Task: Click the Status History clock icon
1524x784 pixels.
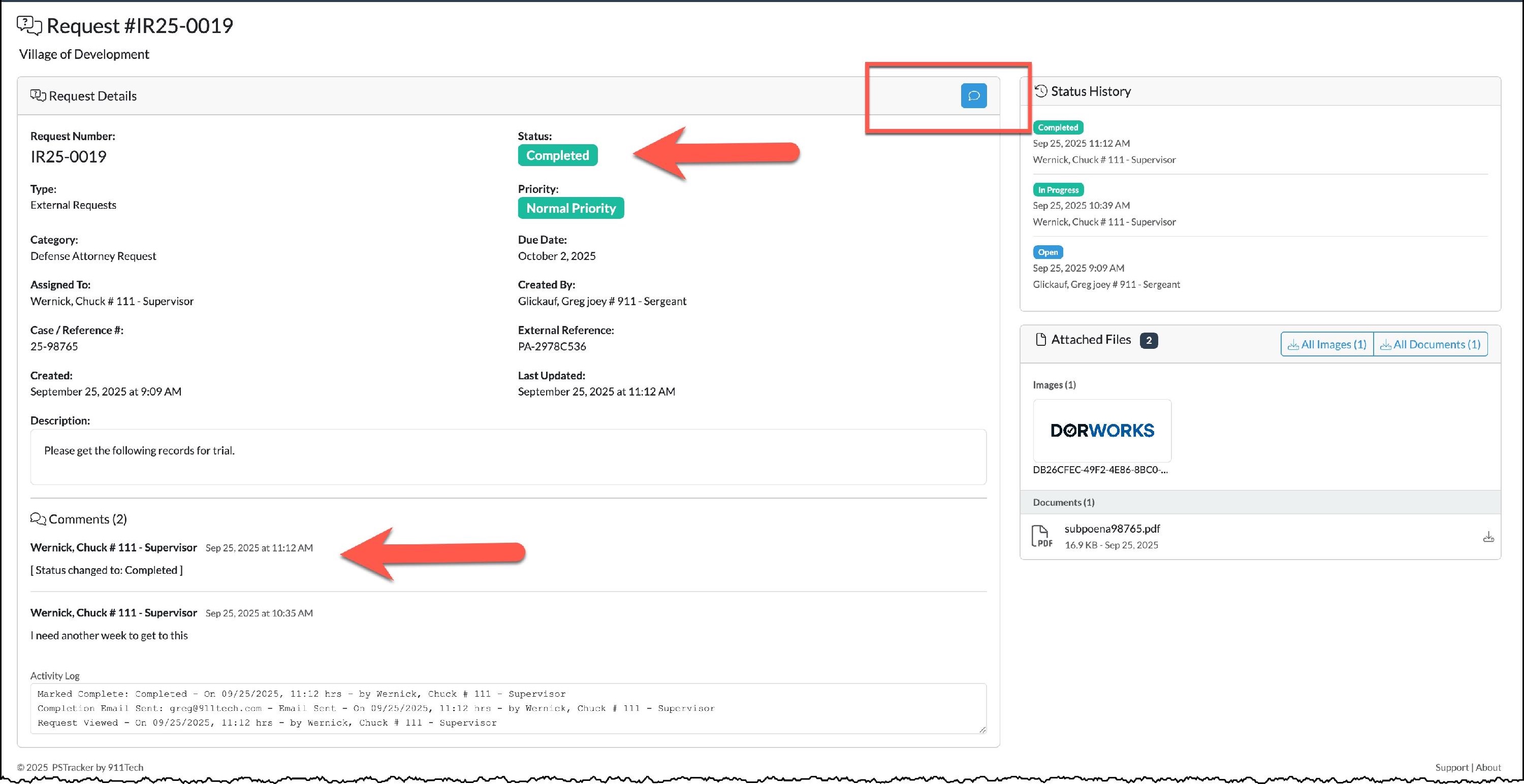Action: (x=1041, y=91)
